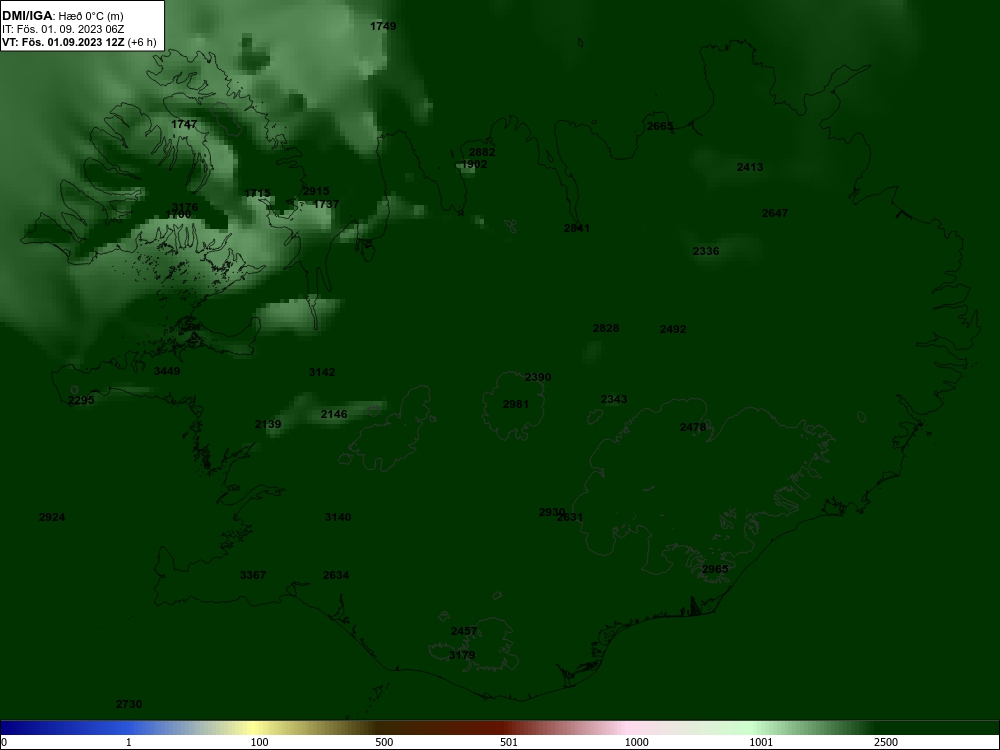The image size is (1000, 750).
Task: Click the 2634 value on the map
Action: click(x=336, y=575)
